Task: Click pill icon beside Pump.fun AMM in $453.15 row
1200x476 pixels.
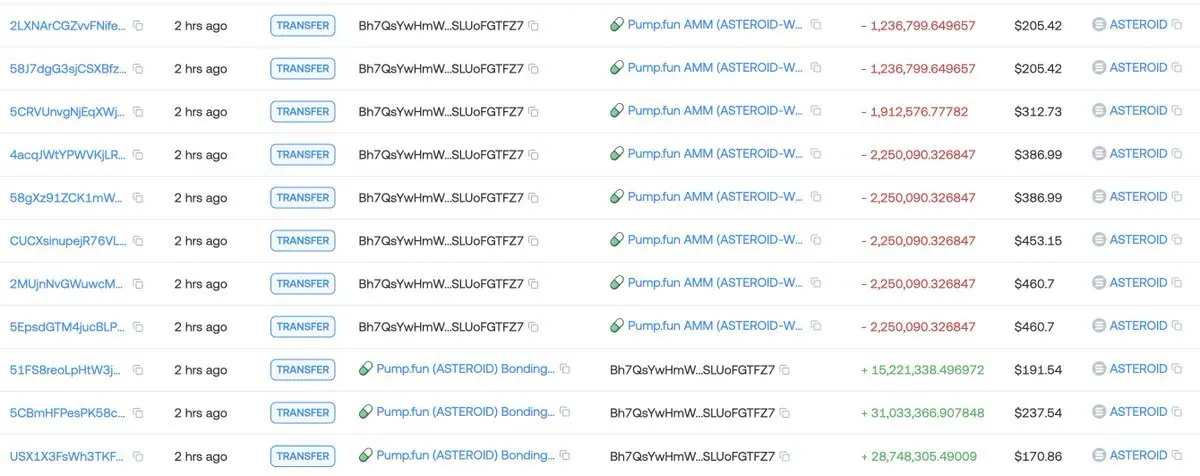Action: click(x=617, y=240)
